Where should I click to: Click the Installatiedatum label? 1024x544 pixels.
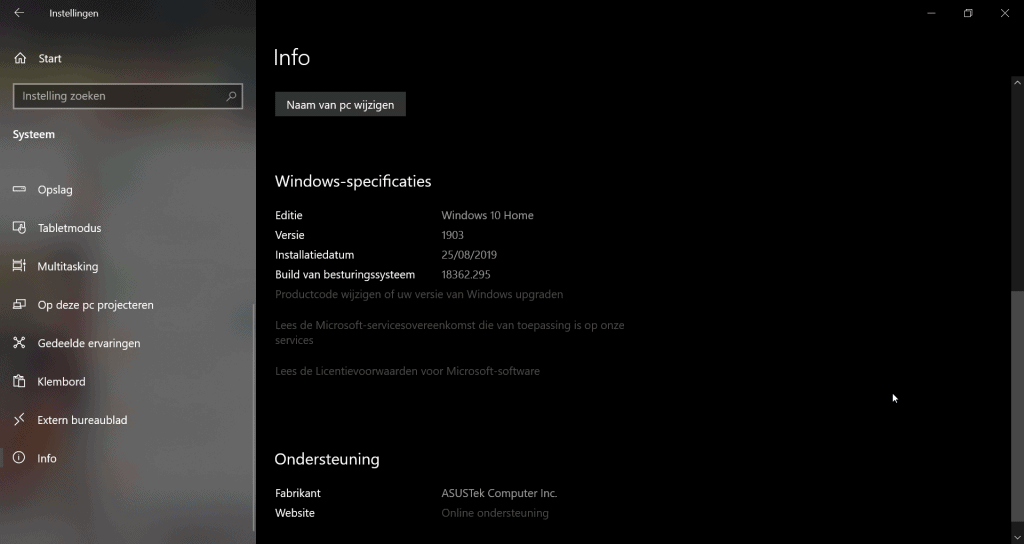(314, 255)
